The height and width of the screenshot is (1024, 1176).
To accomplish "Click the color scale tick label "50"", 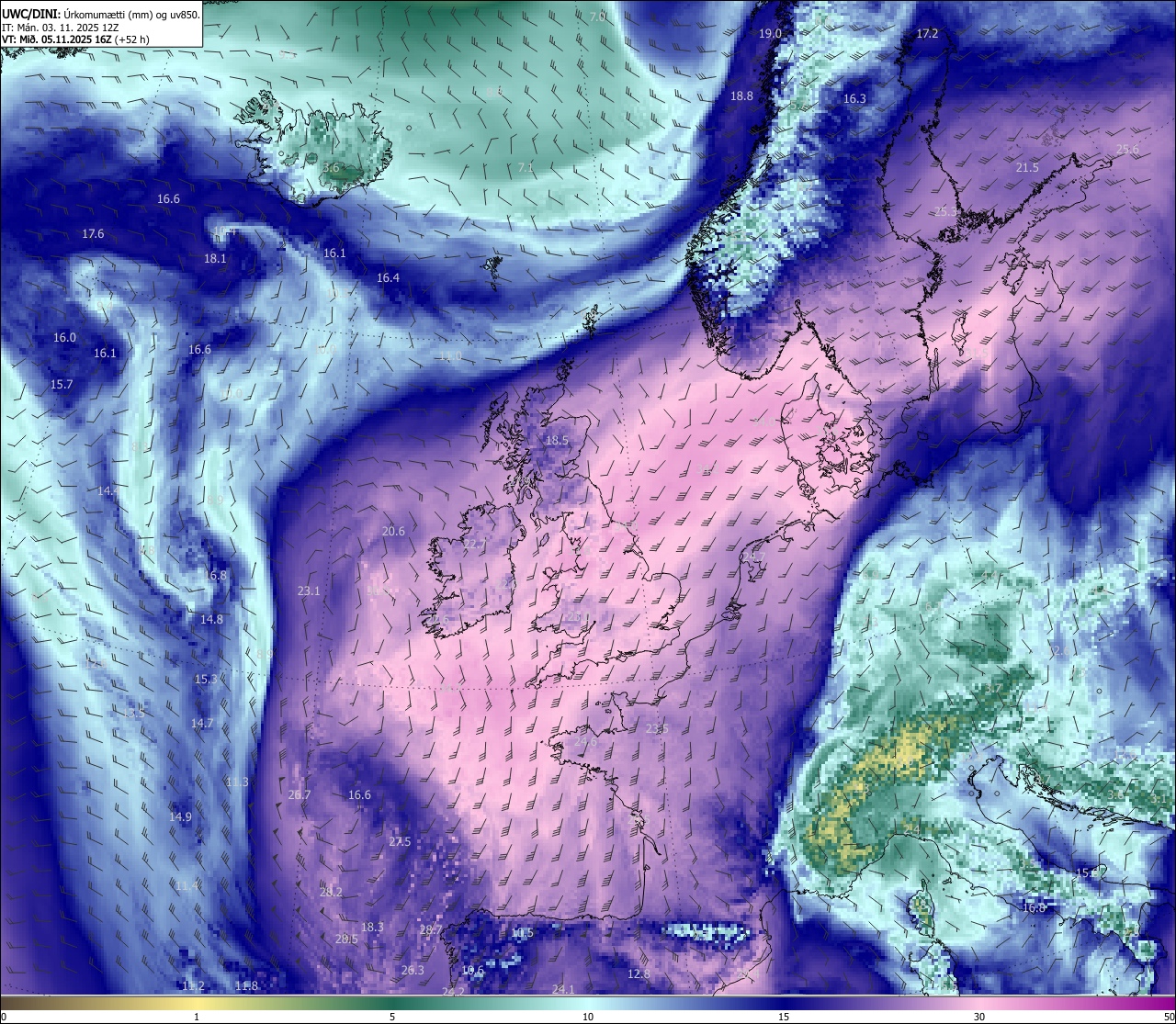I will [1168, 1016].
